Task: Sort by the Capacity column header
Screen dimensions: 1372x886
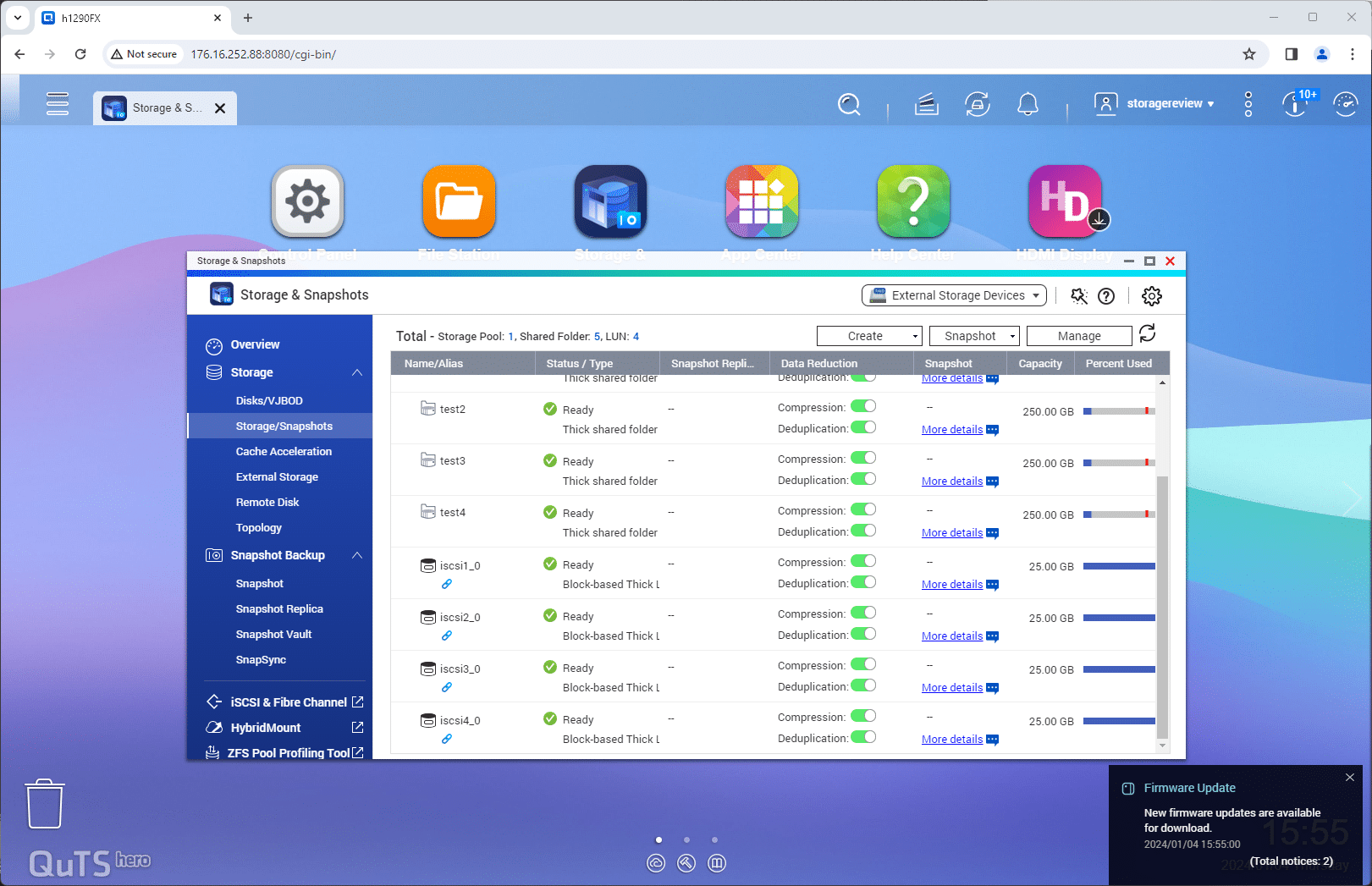Action: coord(1040,364)
